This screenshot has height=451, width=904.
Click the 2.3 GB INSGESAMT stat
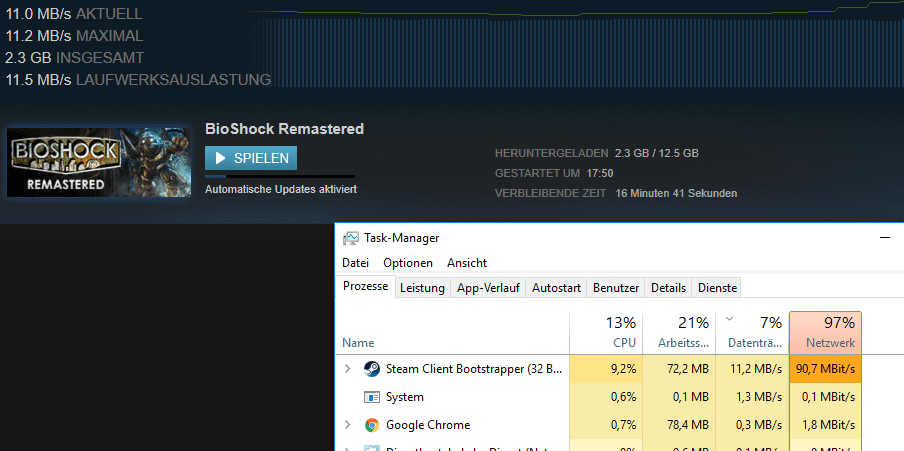(x=74, y=58)
